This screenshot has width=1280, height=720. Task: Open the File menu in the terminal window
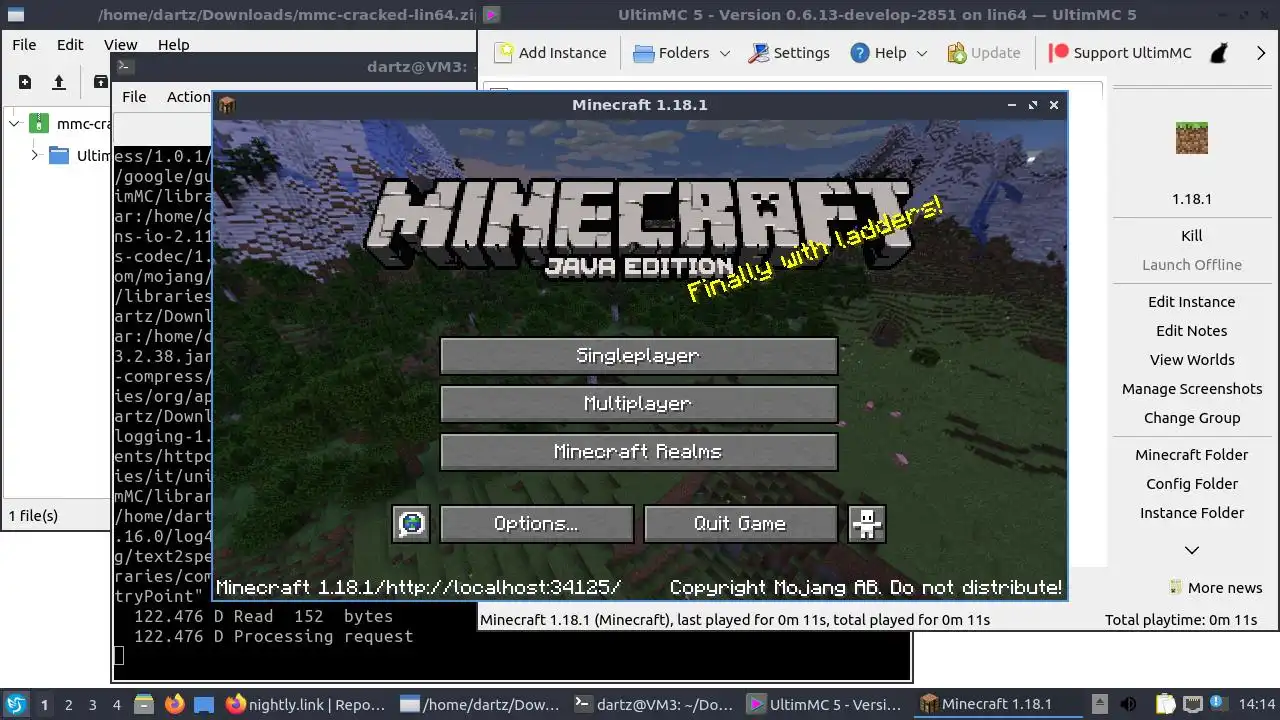134,97
